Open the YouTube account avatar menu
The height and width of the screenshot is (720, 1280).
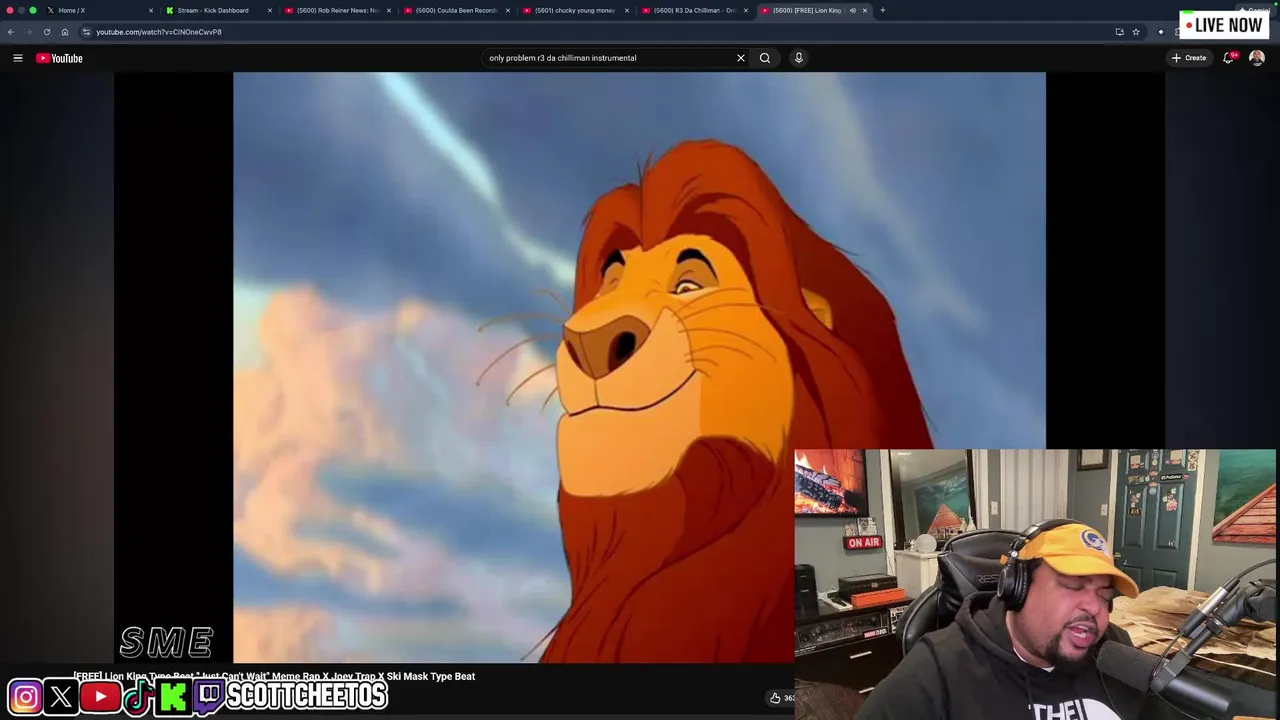click(1257, 58)
